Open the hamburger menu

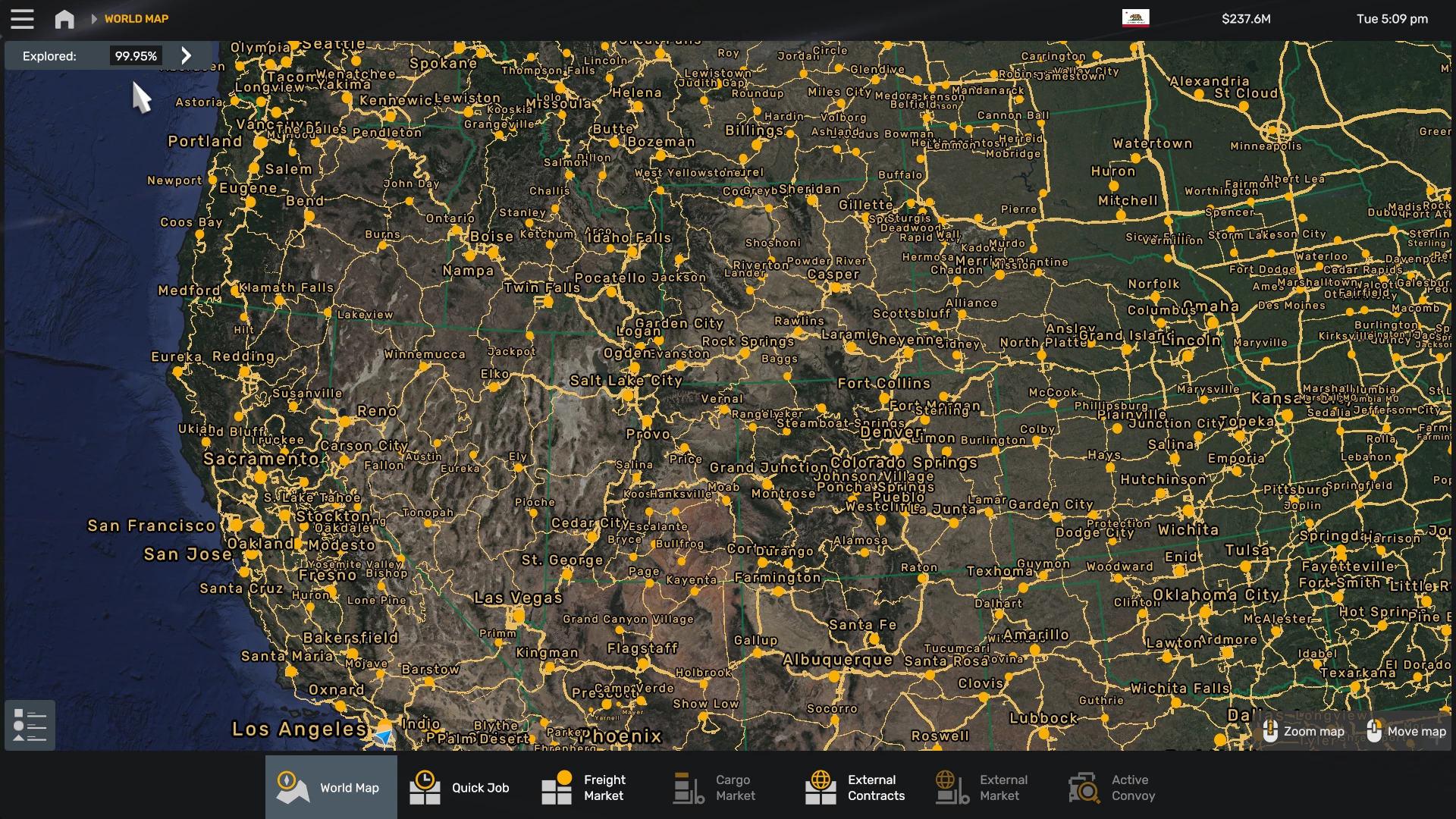tap(23, 18)
